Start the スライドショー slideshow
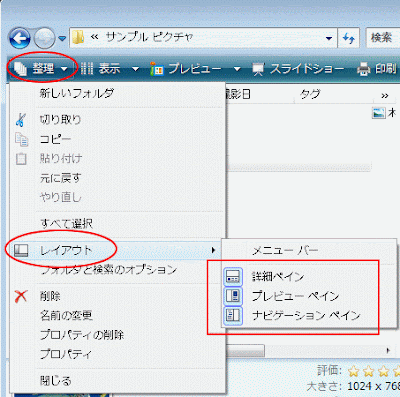This screenshot has width=400, height=397. point(298,69)
